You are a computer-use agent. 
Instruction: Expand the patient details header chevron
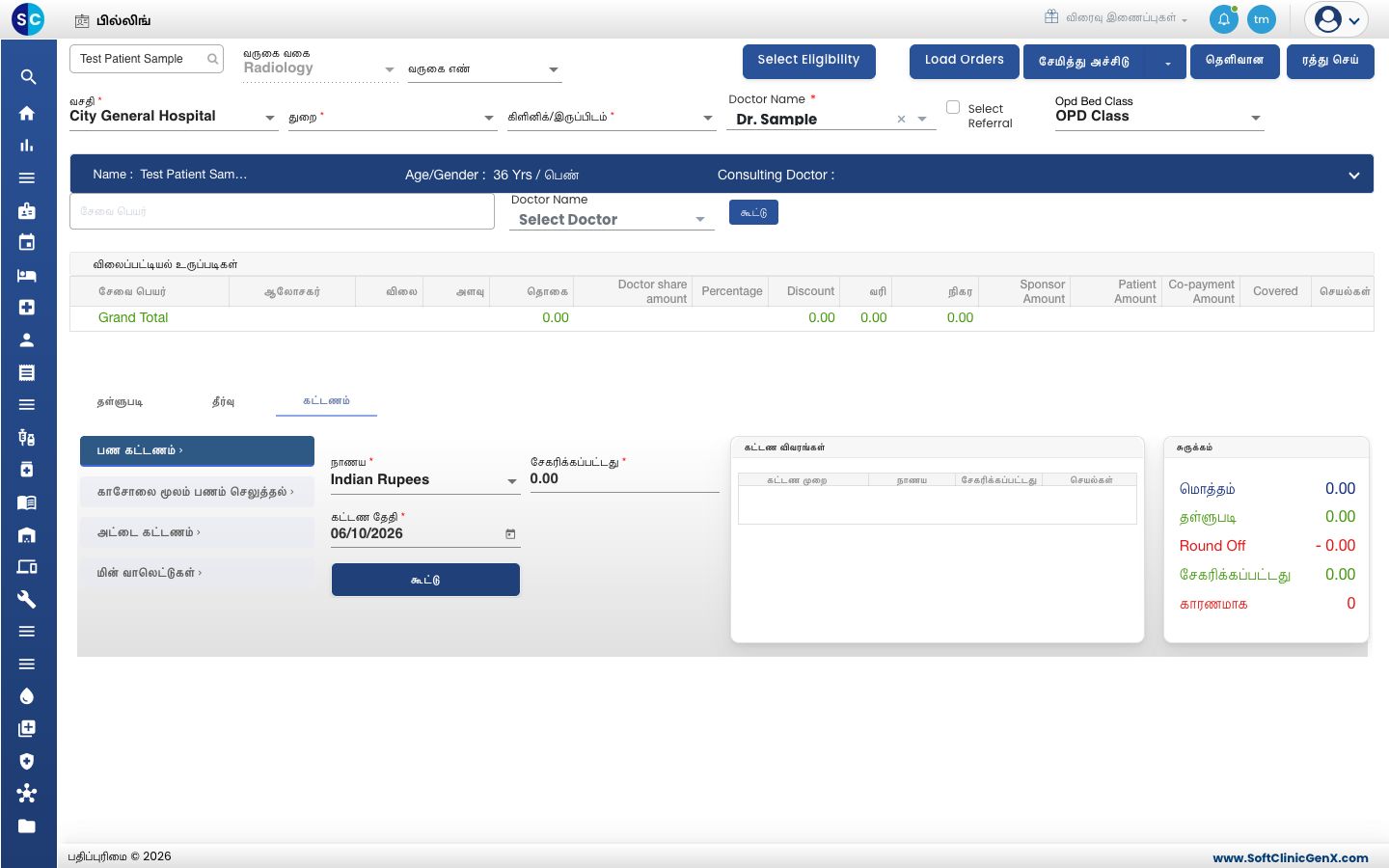click(x=1354, y=176)
